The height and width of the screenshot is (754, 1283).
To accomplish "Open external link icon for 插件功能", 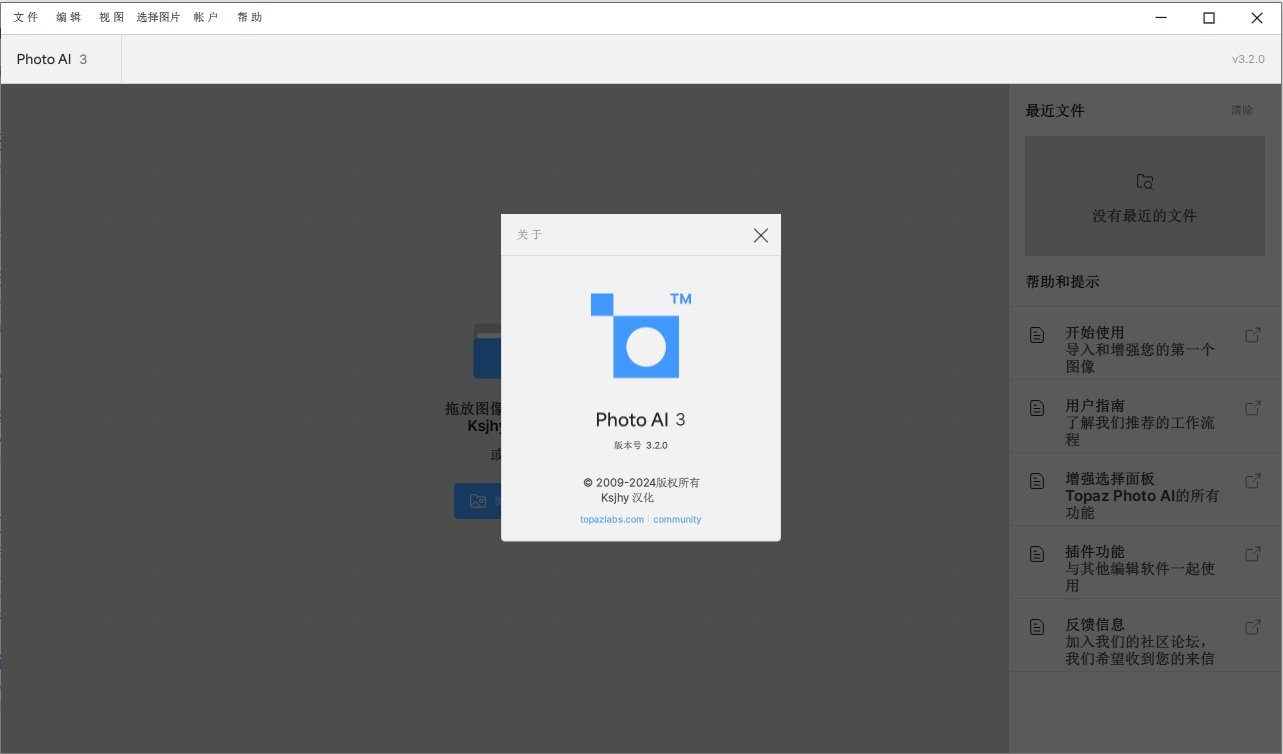I will click(x=1252, y=554).
